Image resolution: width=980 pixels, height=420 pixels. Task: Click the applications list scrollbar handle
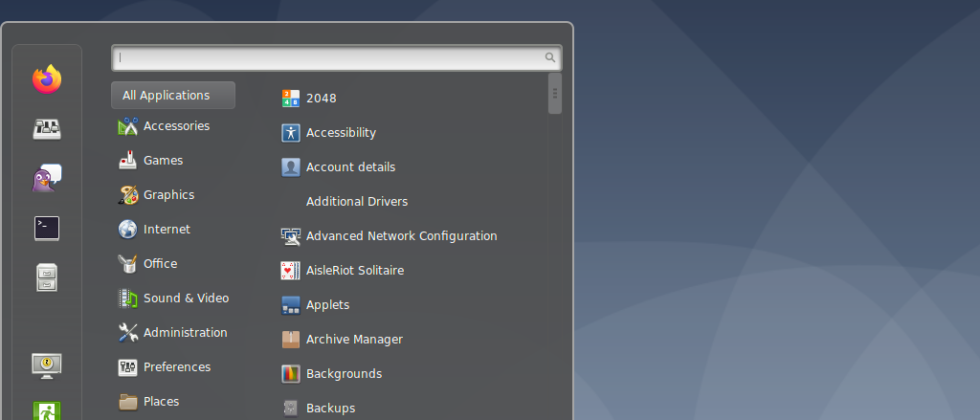pyautogui.click(x=555, y=95)
